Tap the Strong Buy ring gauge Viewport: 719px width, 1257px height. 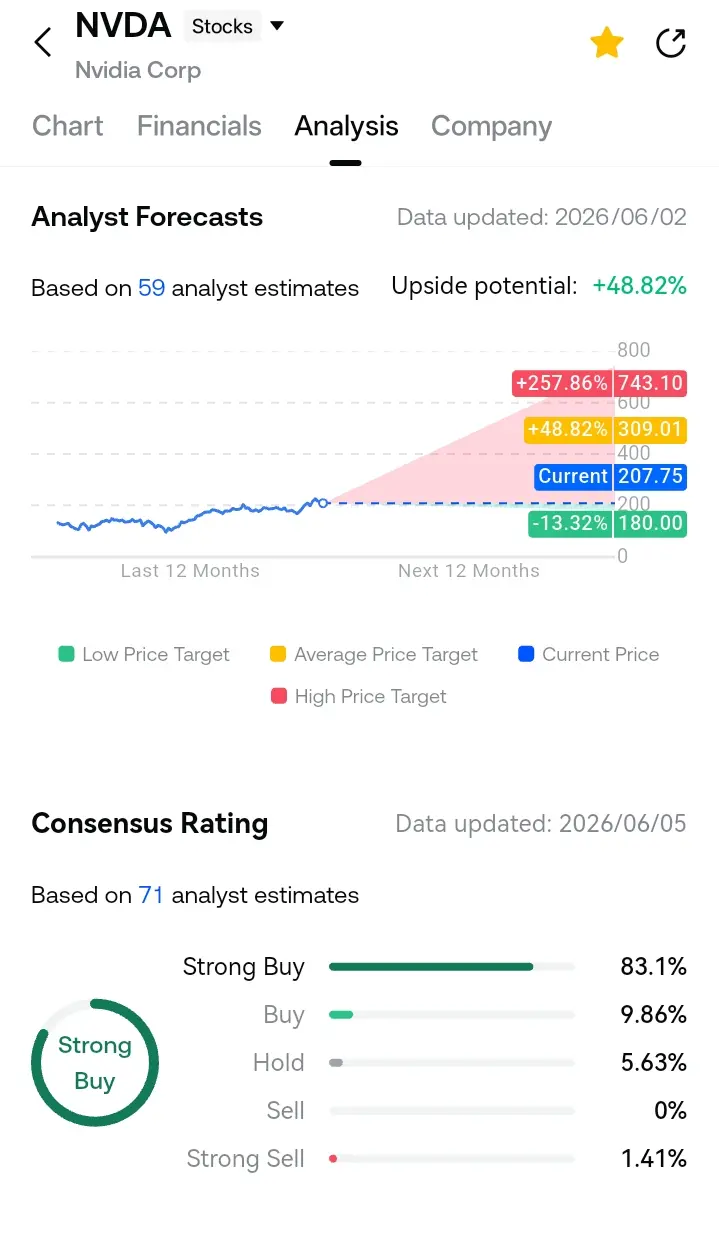(95, 1063)
